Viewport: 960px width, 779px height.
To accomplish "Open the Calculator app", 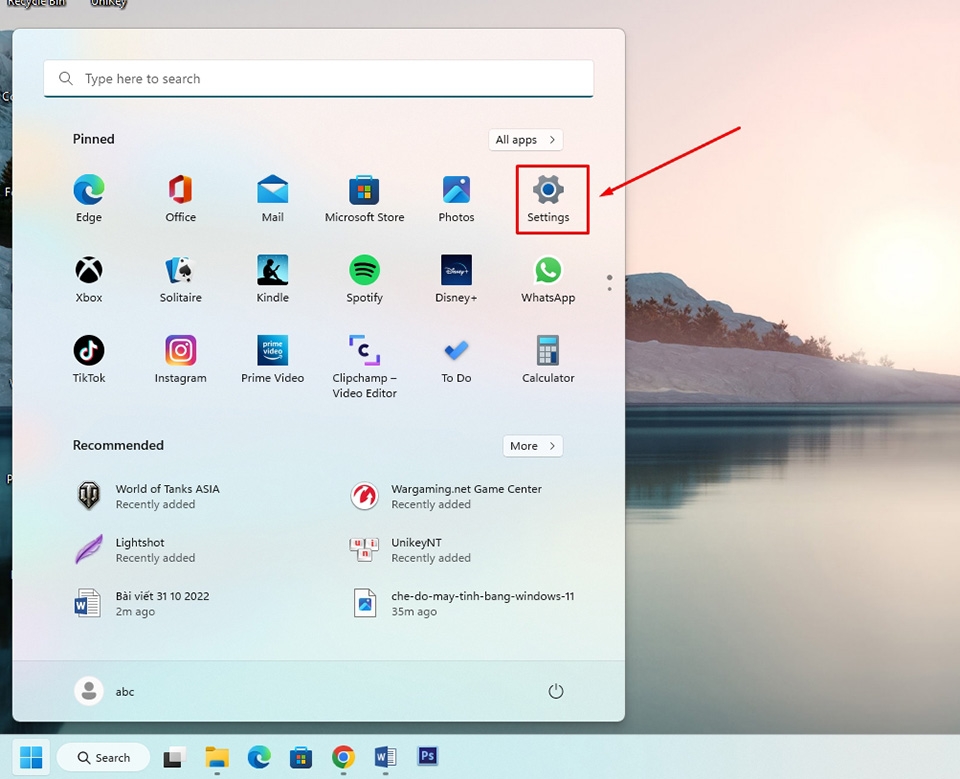I will point(548,358).
